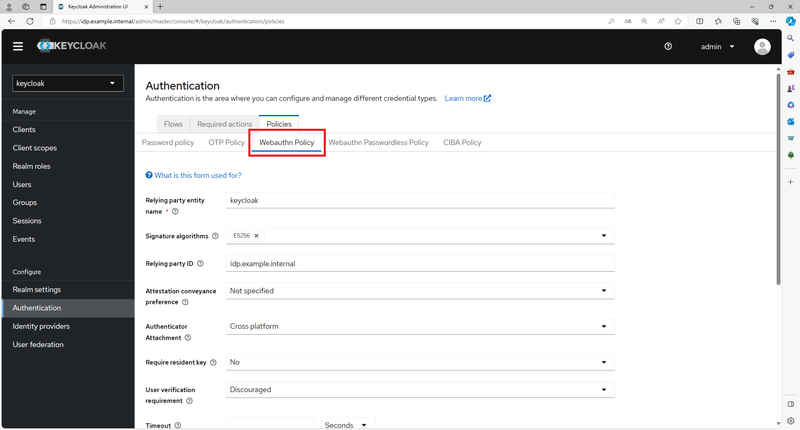Image resolution: width=800 pixels, height=430 pixels.
Task: Open the hamburger navigation menu
Action: [x=18, y=46]
